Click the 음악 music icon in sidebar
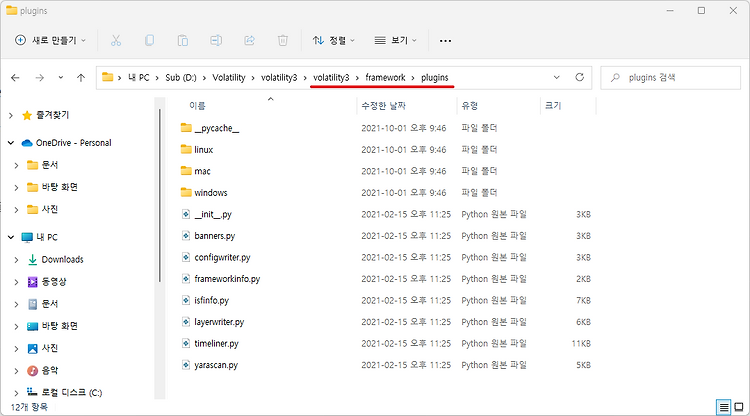 [x=33, y=370]
